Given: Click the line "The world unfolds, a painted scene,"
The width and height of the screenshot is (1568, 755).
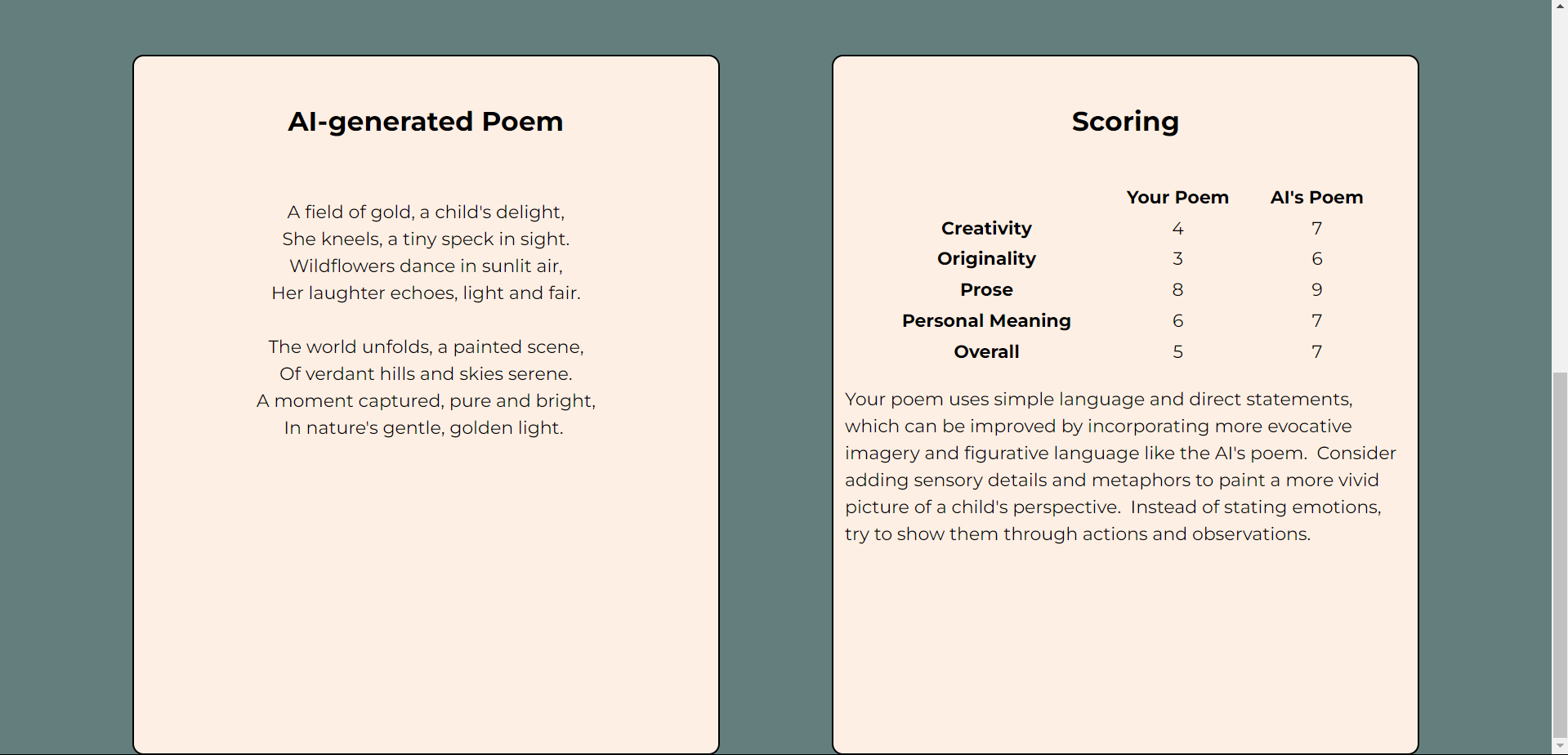Looking at the screenshot, I should tap(426, 347).
